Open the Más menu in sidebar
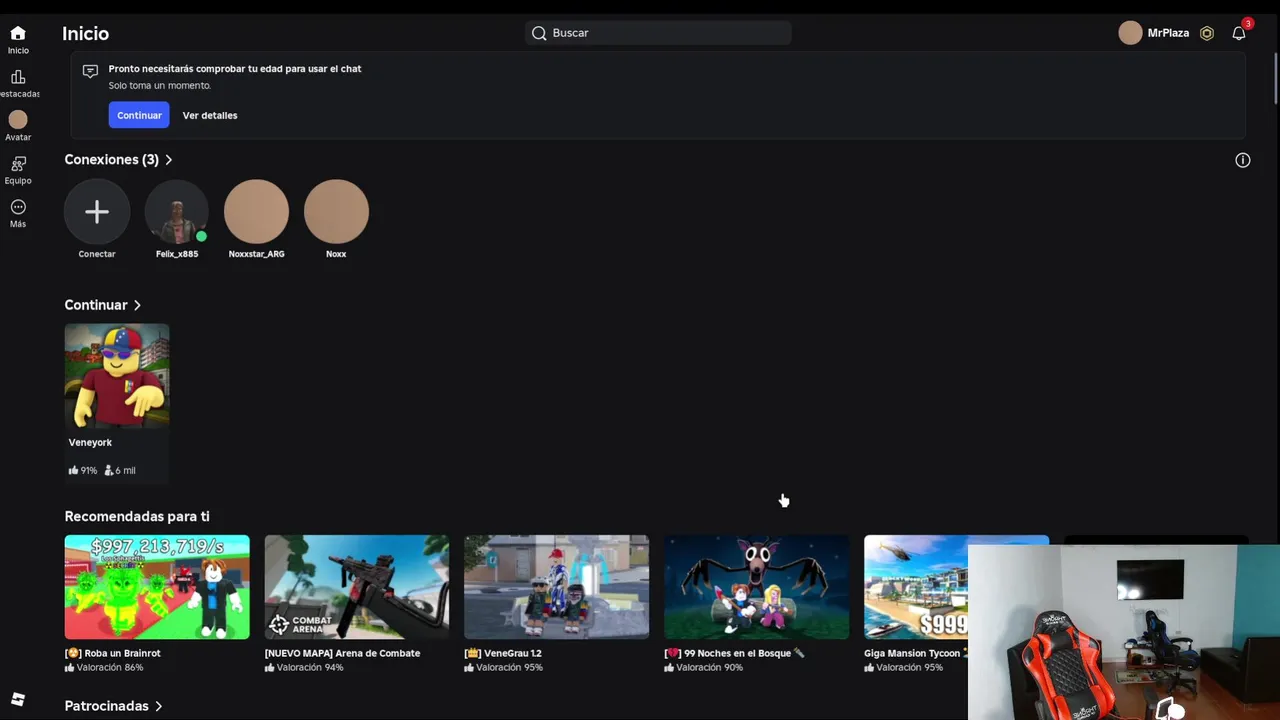Image resolution: width=1280 pixels, height=720 pixels. click(x=18, y=207)
